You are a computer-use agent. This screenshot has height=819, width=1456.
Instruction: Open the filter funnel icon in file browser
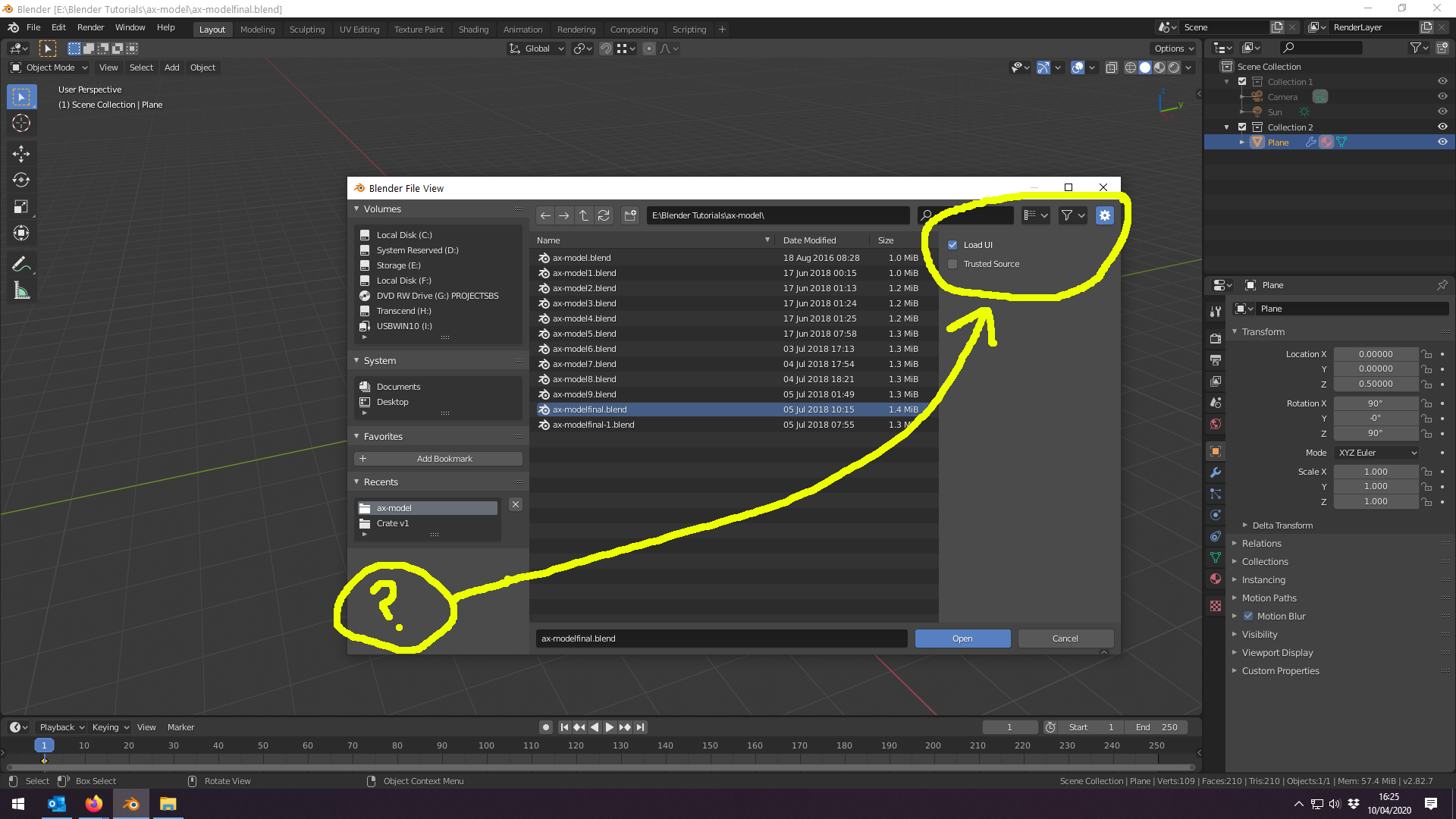pos(1068,215)
